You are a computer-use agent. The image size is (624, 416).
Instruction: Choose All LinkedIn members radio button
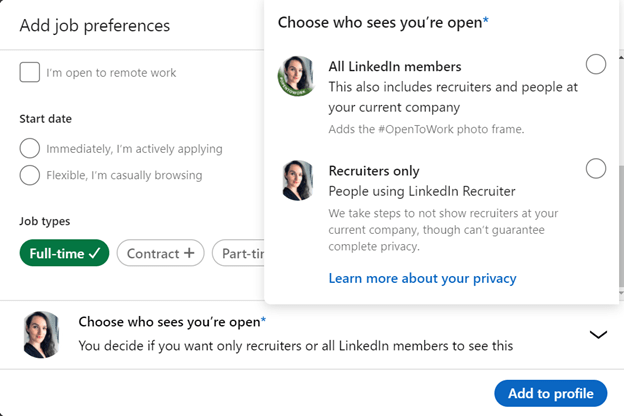(596, 64)
